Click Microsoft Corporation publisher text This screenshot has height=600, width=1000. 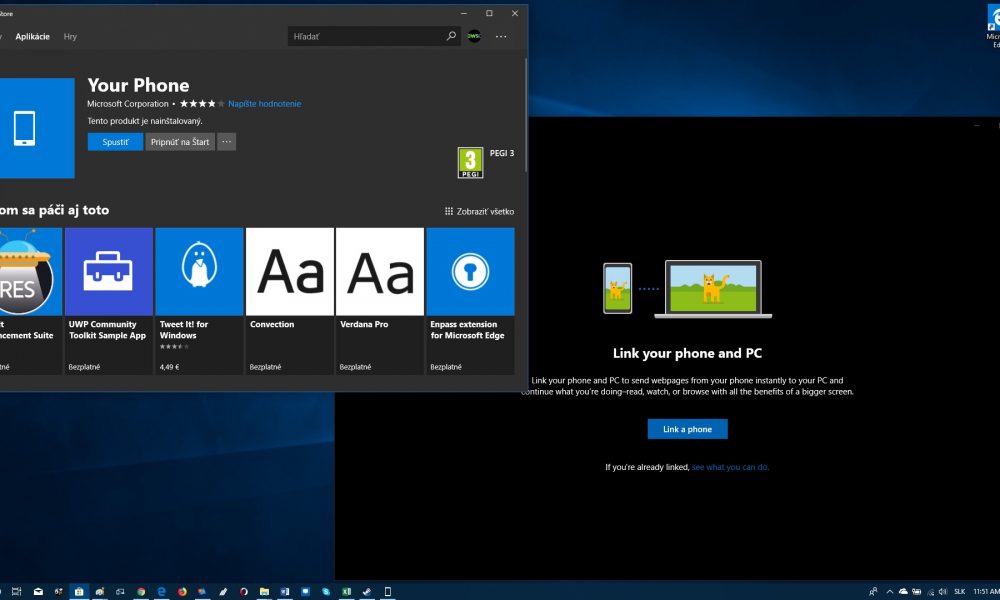click(128, 103)
